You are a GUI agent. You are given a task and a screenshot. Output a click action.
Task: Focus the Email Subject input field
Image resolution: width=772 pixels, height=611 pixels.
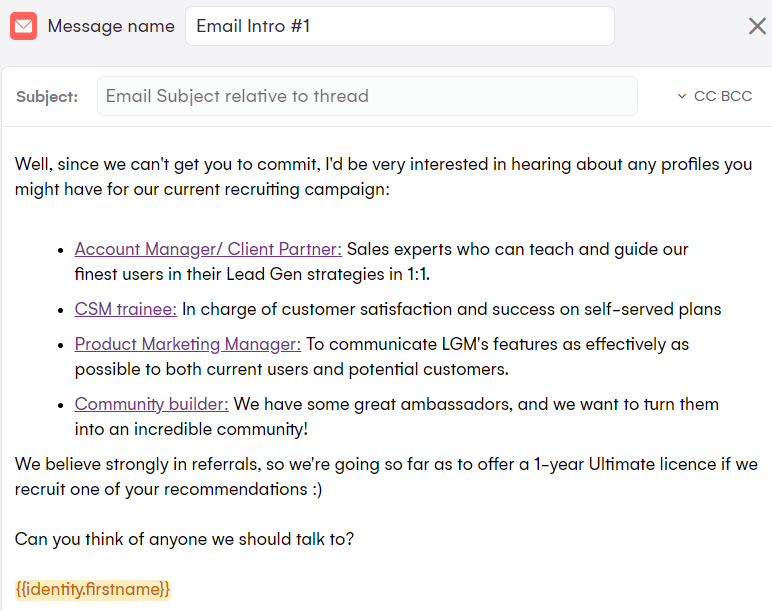[367, 96]
